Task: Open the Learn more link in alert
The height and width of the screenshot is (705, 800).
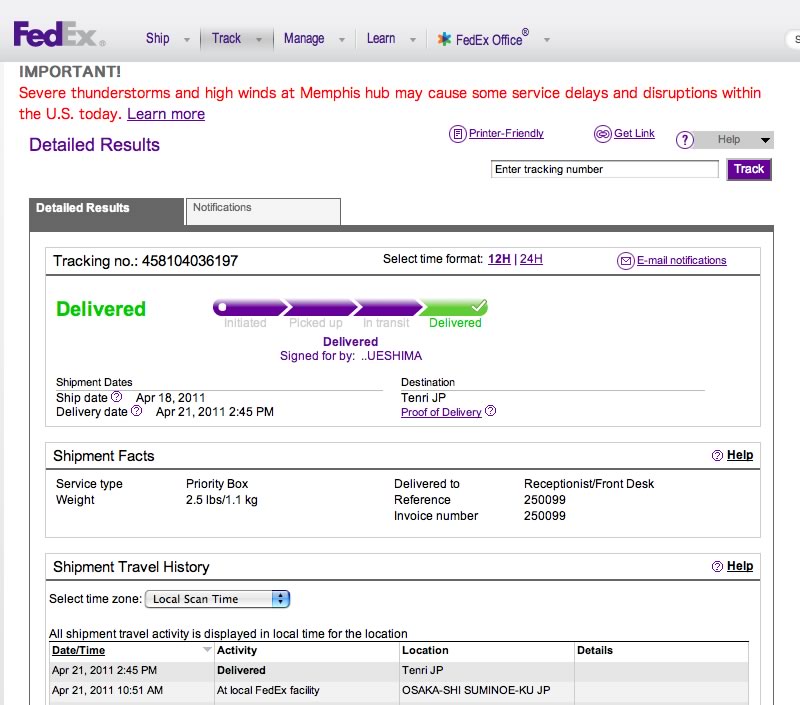Action: coord(166,114)
